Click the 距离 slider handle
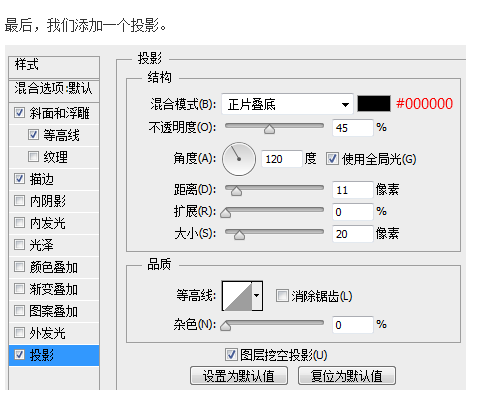 click(x=236, y=191)
